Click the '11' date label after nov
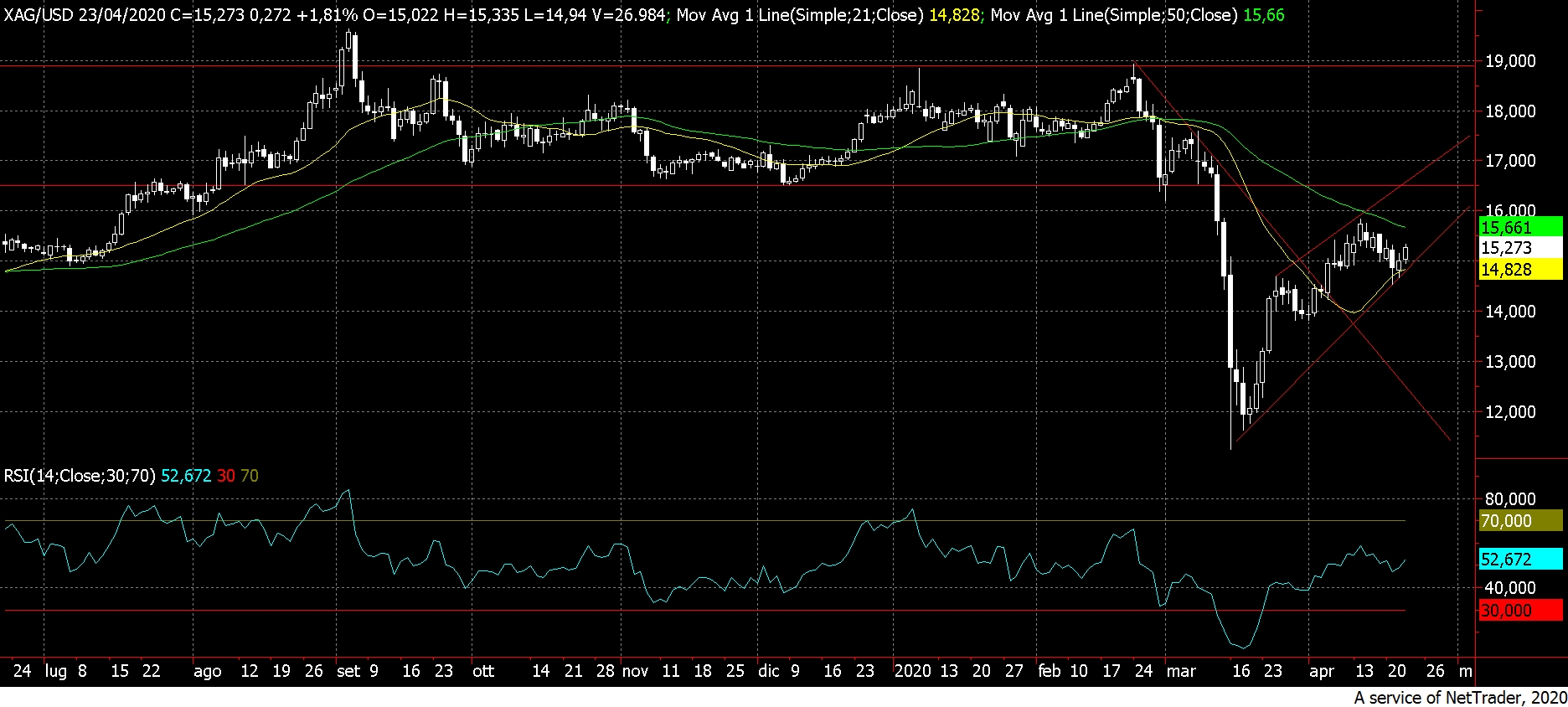 tap(671, 671)
